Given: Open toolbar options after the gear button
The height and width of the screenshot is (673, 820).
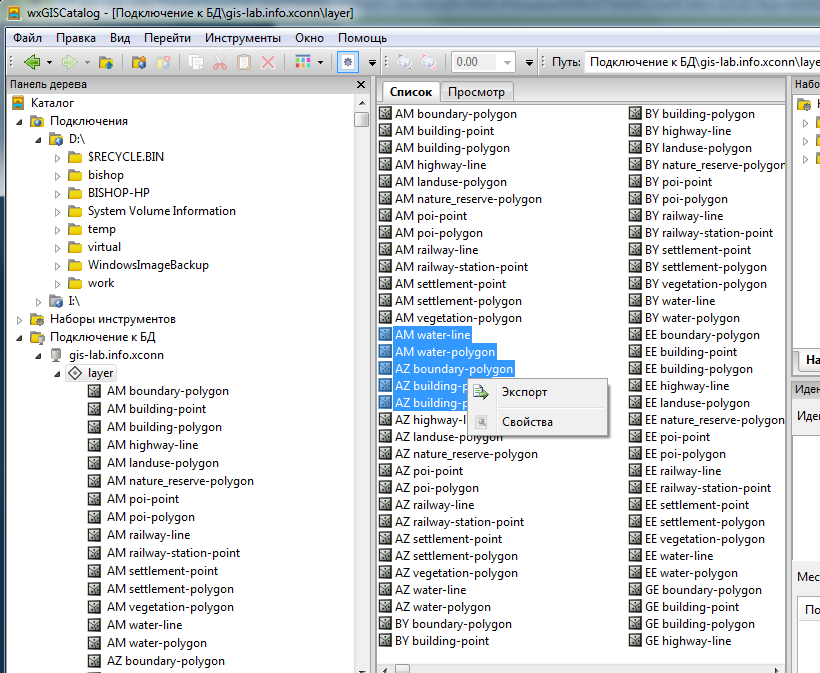Looking at the screenshot, I should tap(372, 63).
